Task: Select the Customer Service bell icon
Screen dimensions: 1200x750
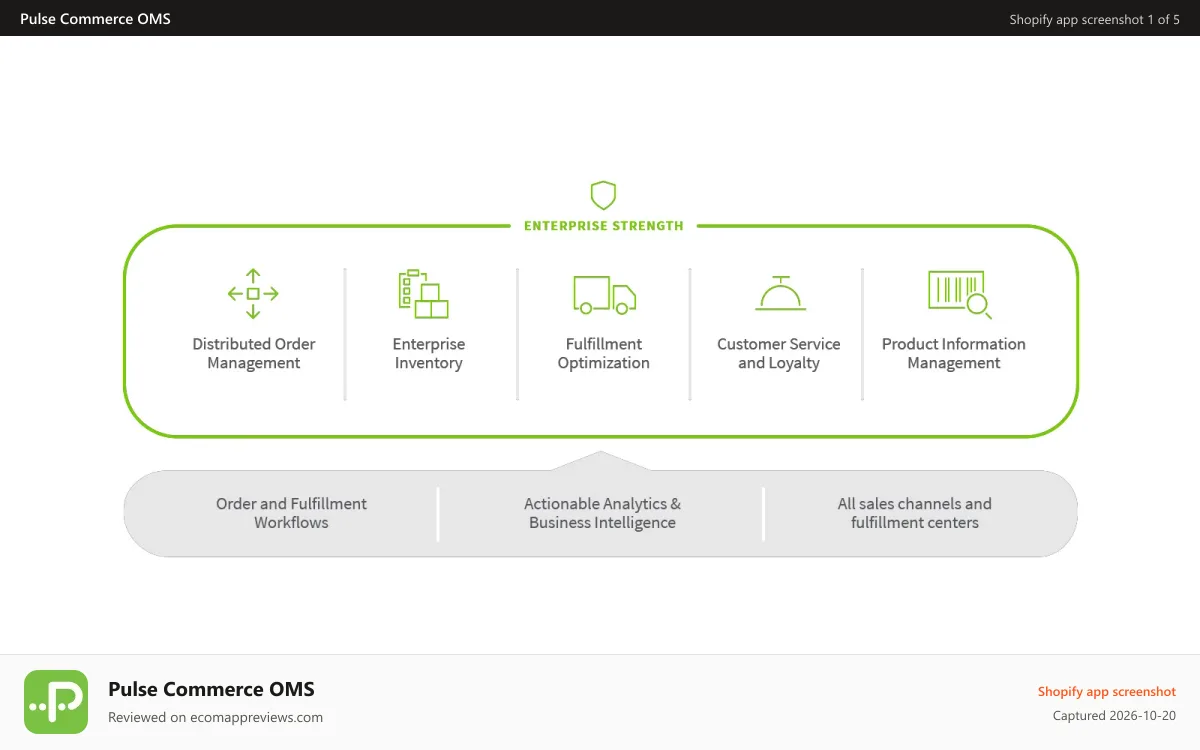Action: click(x=780, y=293)
